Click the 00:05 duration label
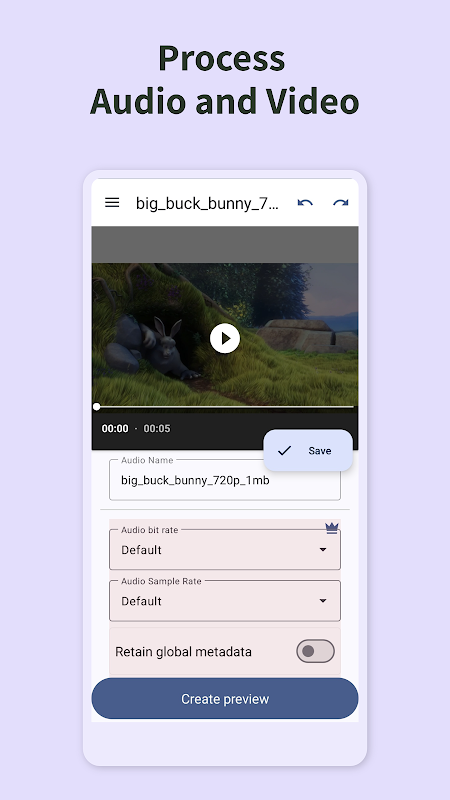This screenshot has height=800, width=450. [x=157, y=429]
